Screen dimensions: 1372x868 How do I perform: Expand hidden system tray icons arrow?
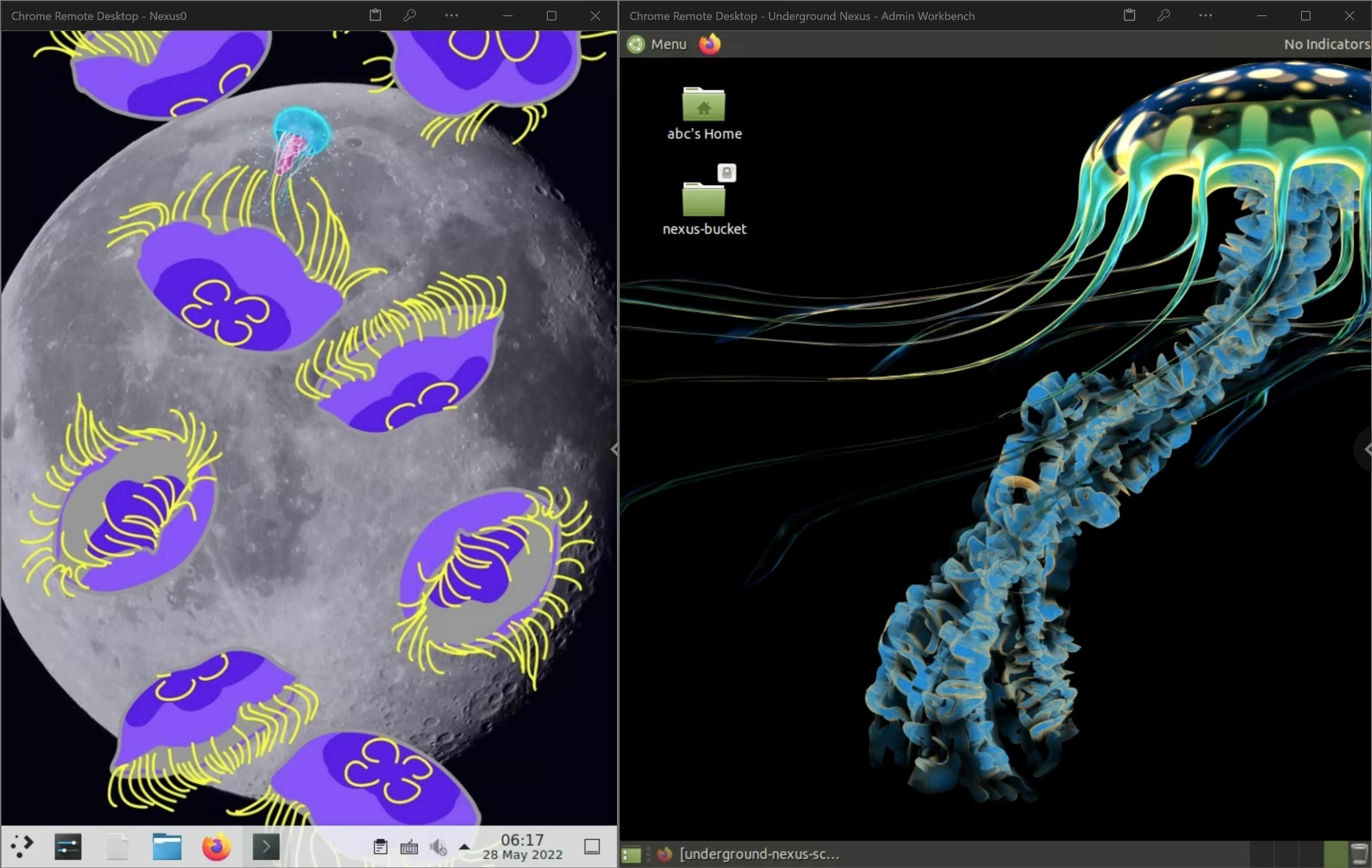click(x=464, y=848)
